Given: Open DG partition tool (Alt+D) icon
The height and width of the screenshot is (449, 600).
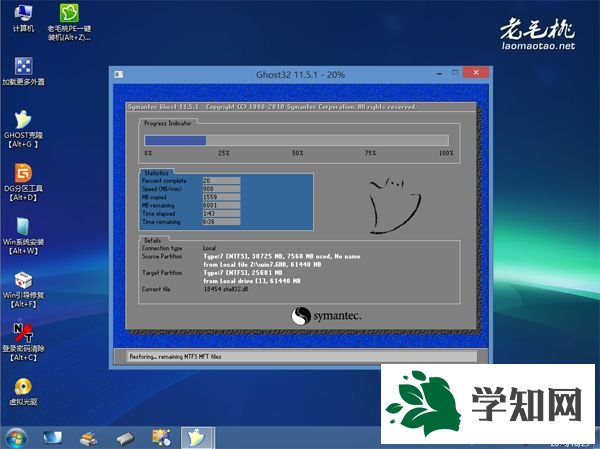Looking at the screenshot, I should [23, 182].
